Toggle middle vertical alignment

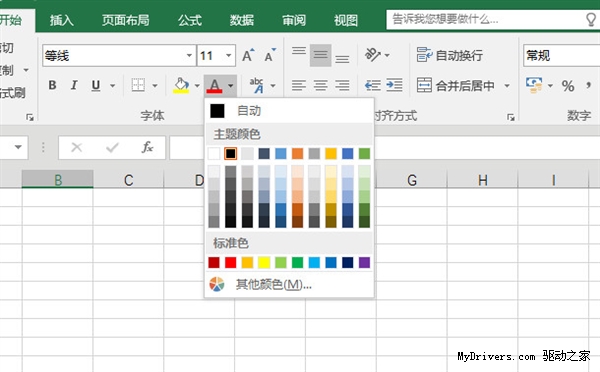(x=320, y=55)
